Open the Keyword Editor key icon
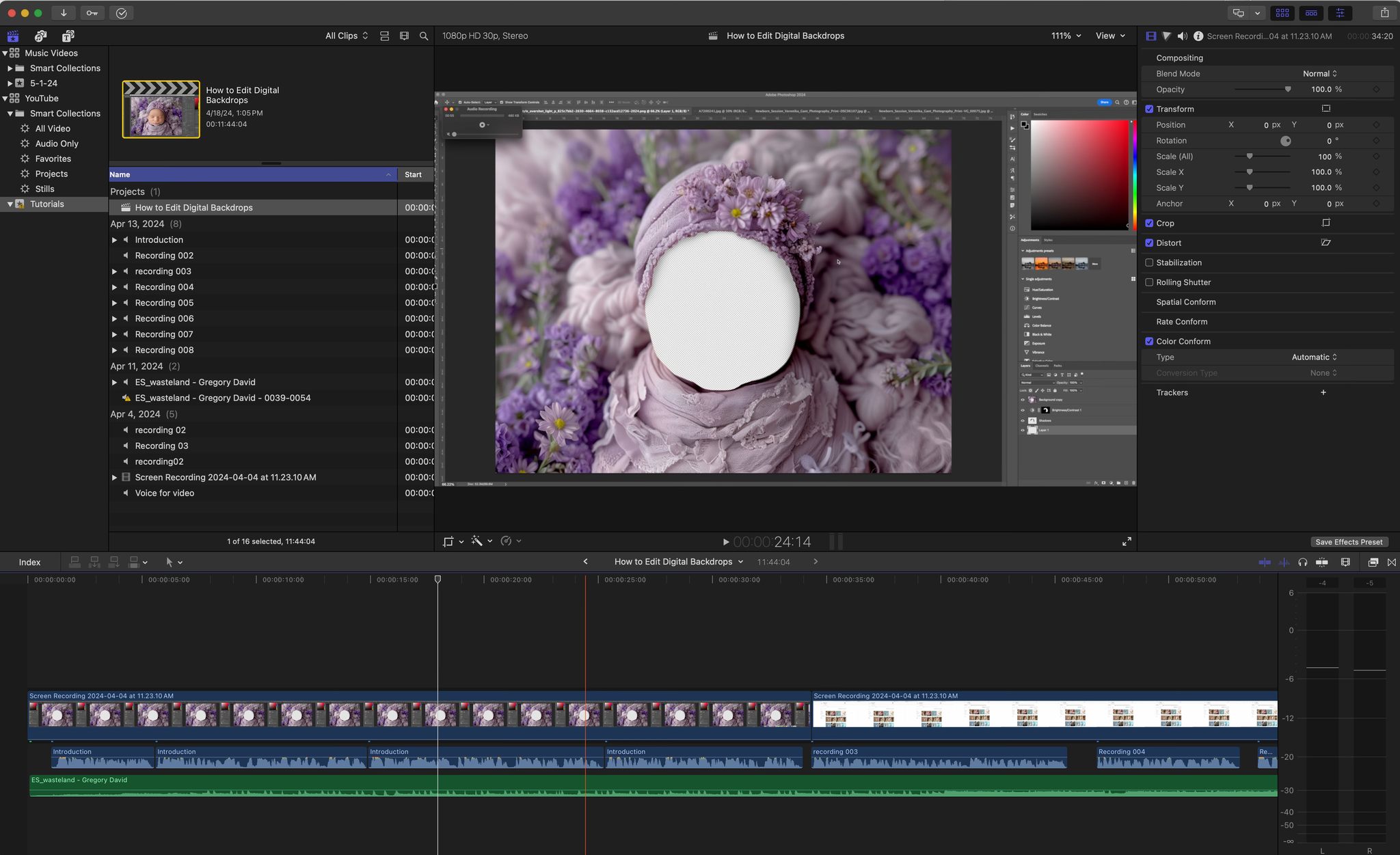The image size is (1400, 855). (x=92, y=13)
